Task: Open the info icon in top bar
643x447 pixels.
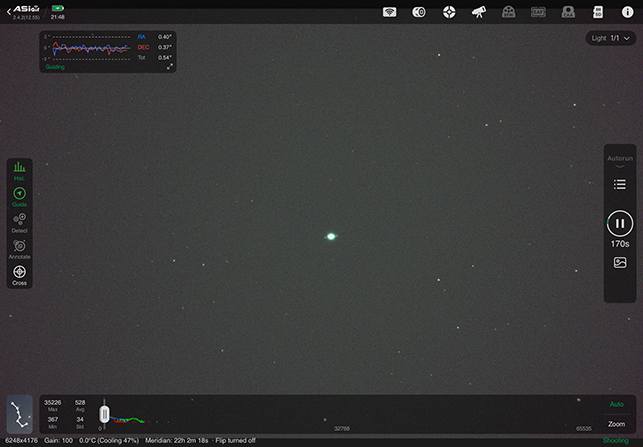Action: 627,12
